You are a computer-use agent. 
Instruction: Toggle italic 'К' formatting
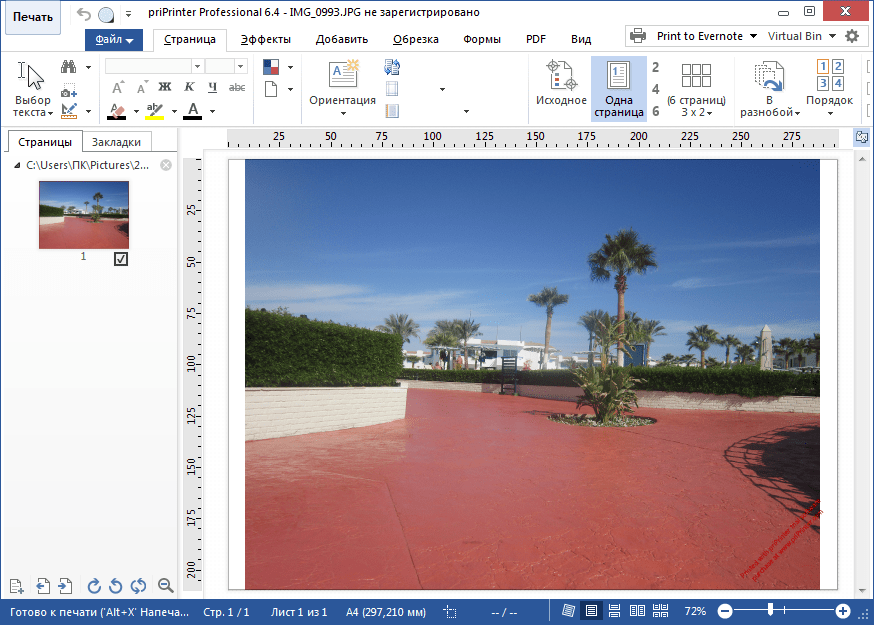(x=189, y=88)
